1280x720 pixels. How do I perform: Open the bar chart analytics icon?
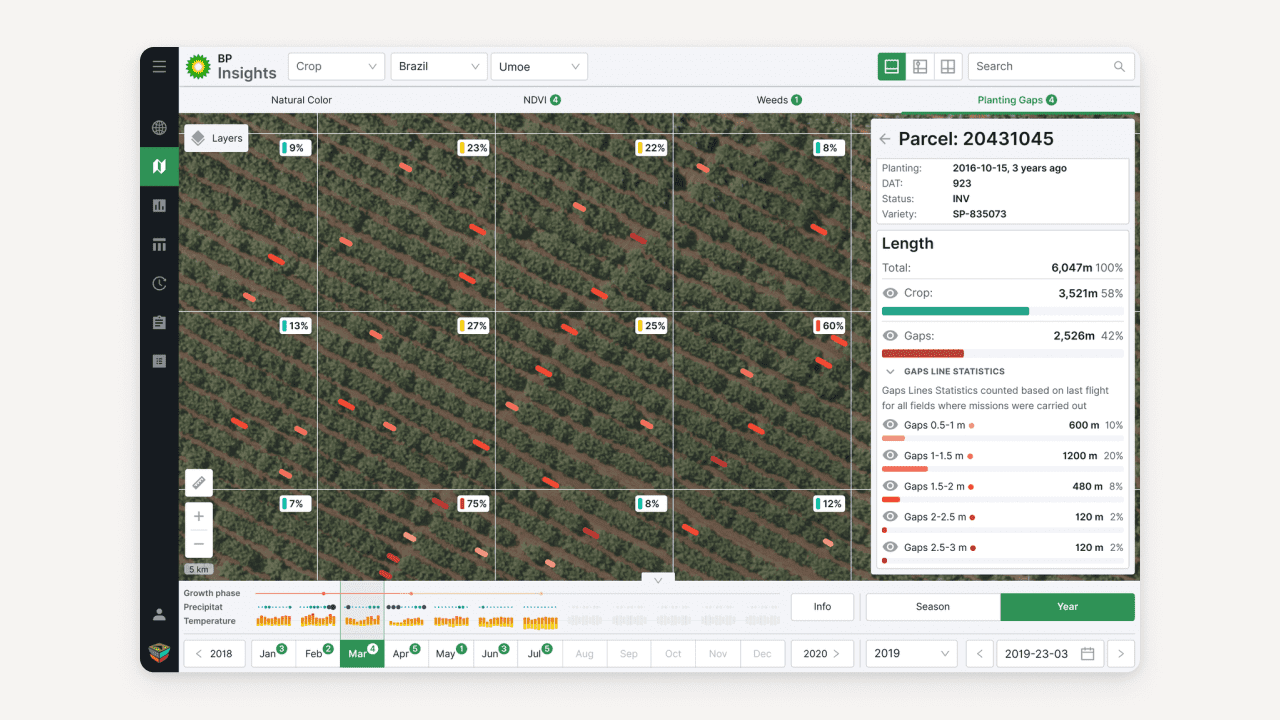[159, 206]
